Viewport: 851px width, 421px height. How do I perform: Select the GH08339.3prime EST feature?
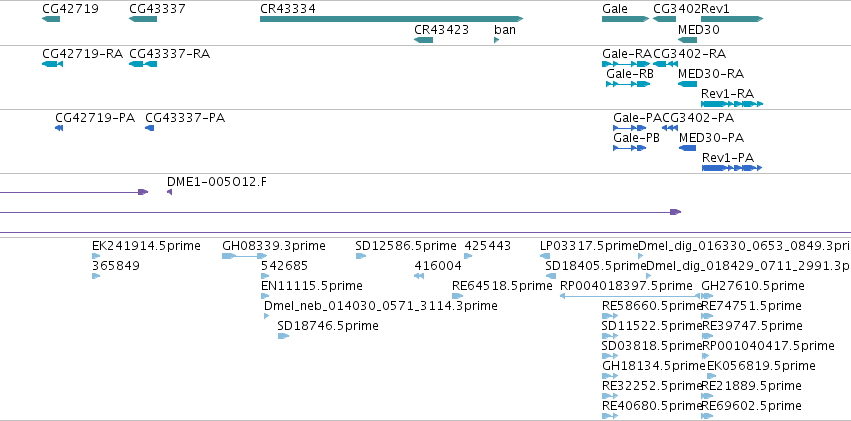245,256
